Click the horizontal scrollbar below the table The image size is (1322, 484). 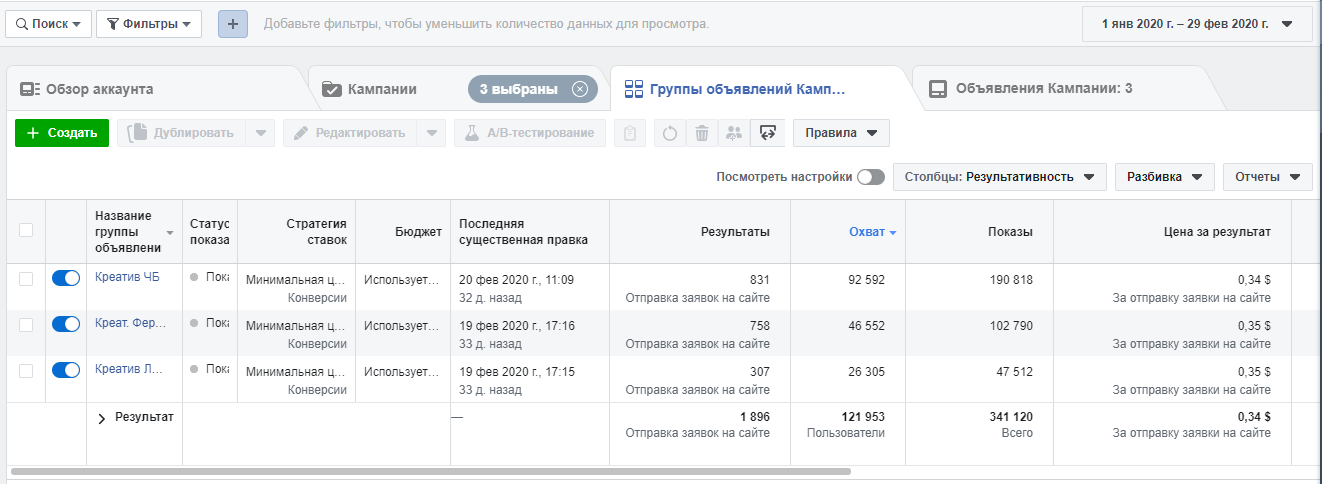[x=430, y=470]
